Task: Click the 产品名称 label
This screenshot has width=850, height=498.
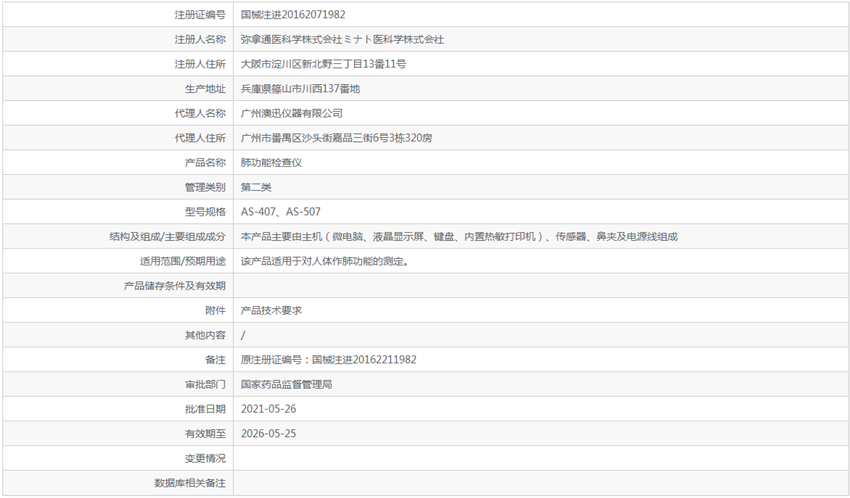Action: (205, 163)
